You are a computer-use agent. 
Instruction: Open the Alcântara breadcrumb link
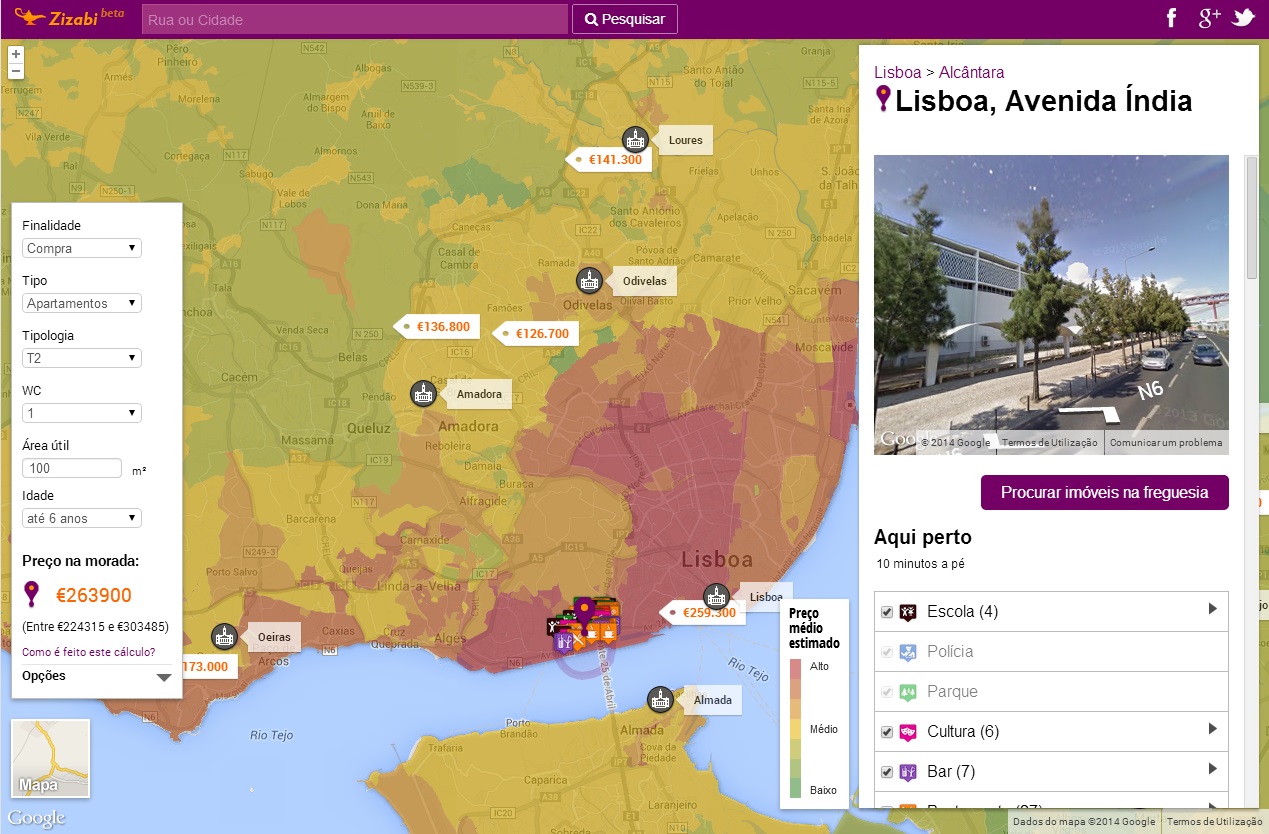click(971, 72)
